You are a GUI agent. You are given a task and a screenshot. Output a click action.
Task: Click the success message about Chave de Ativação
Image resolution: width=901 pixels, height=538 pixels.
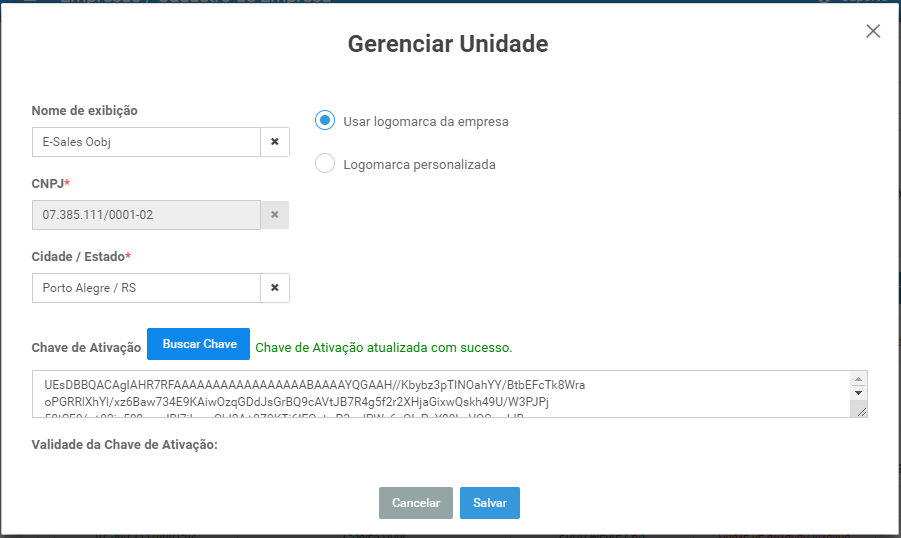384,348
